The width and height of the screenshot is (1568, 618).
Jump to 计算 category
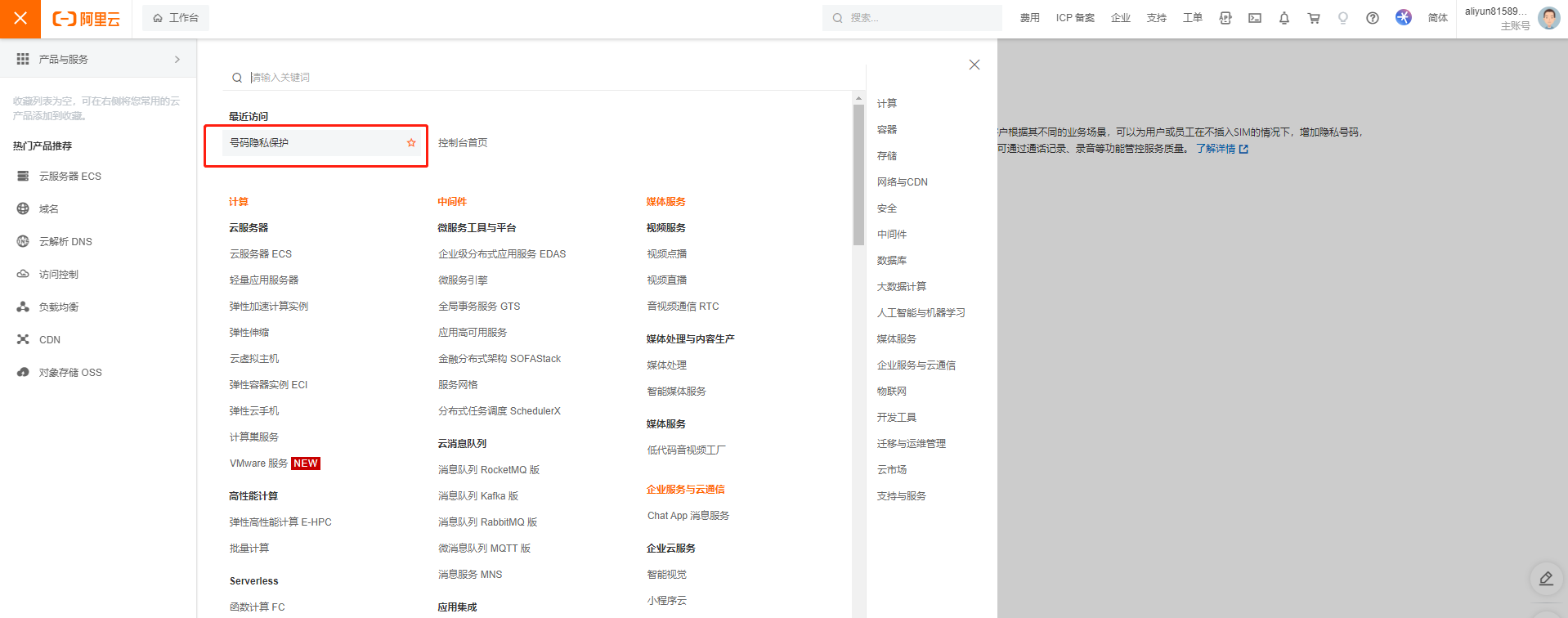(887, 104)
